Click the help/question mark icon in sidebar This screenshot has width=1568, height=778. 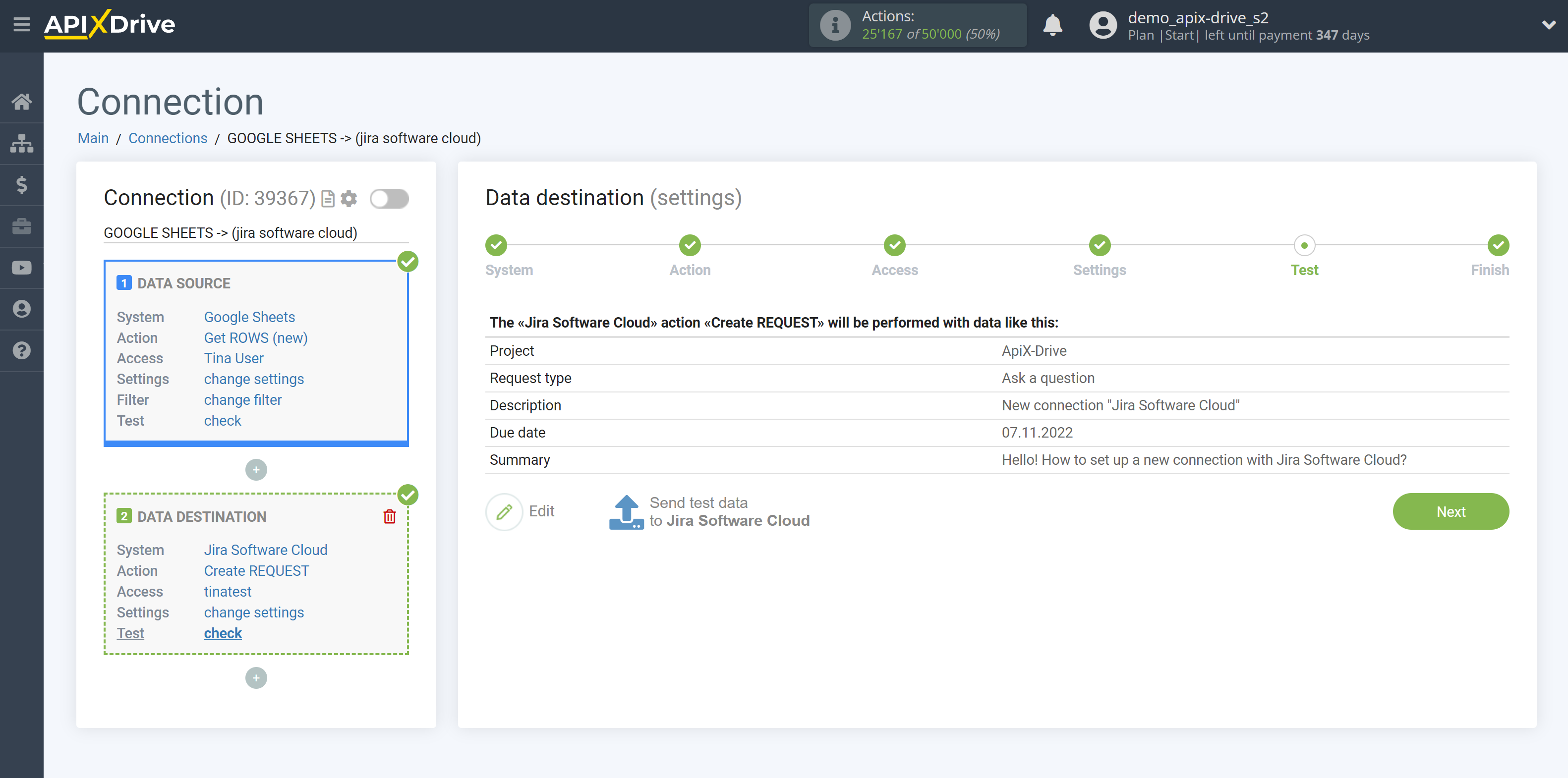point(22,352)
